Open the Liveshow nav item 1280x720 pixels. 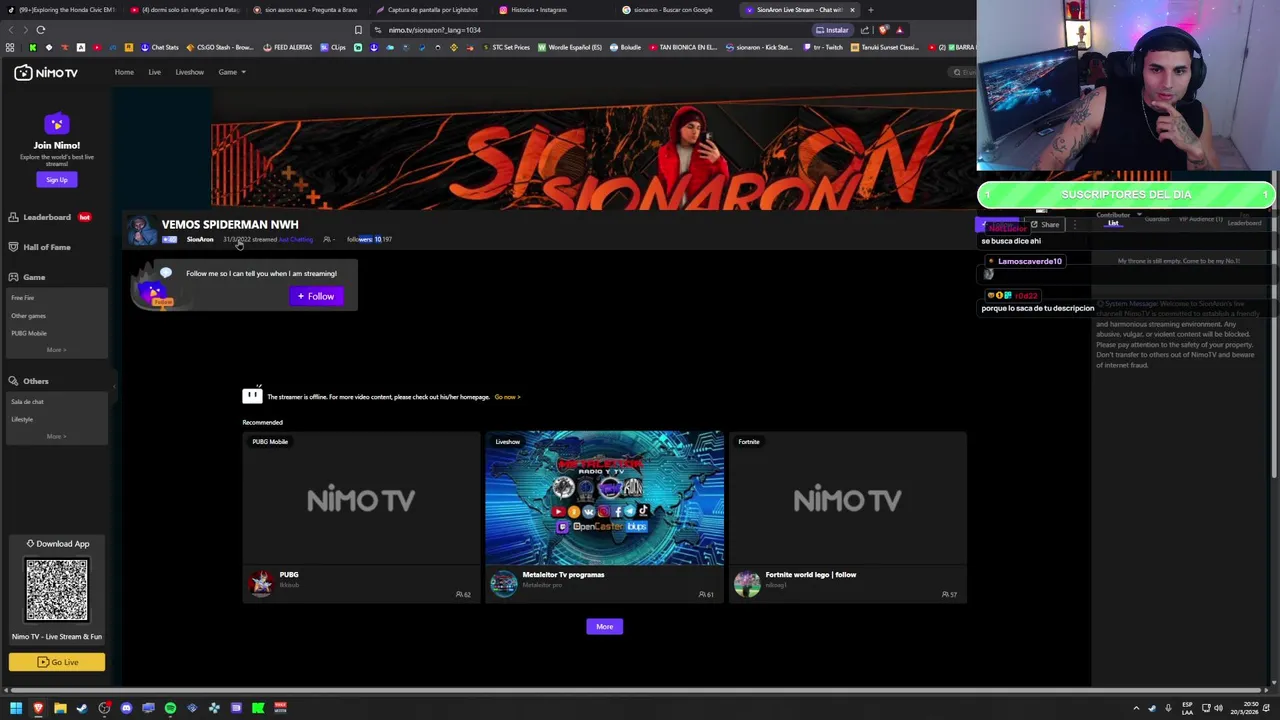click(189, 72)
